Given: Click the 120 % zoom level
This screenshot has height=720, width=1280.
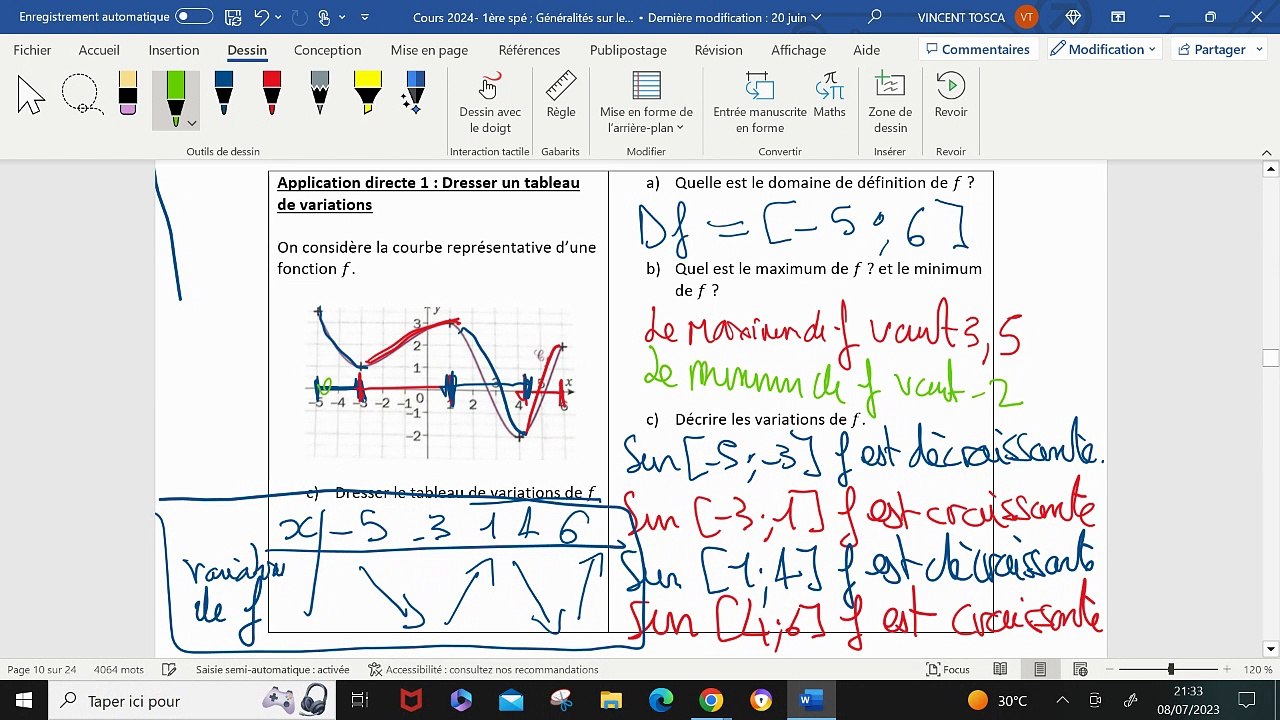Looking at the screenshot, I should 1258,670.
